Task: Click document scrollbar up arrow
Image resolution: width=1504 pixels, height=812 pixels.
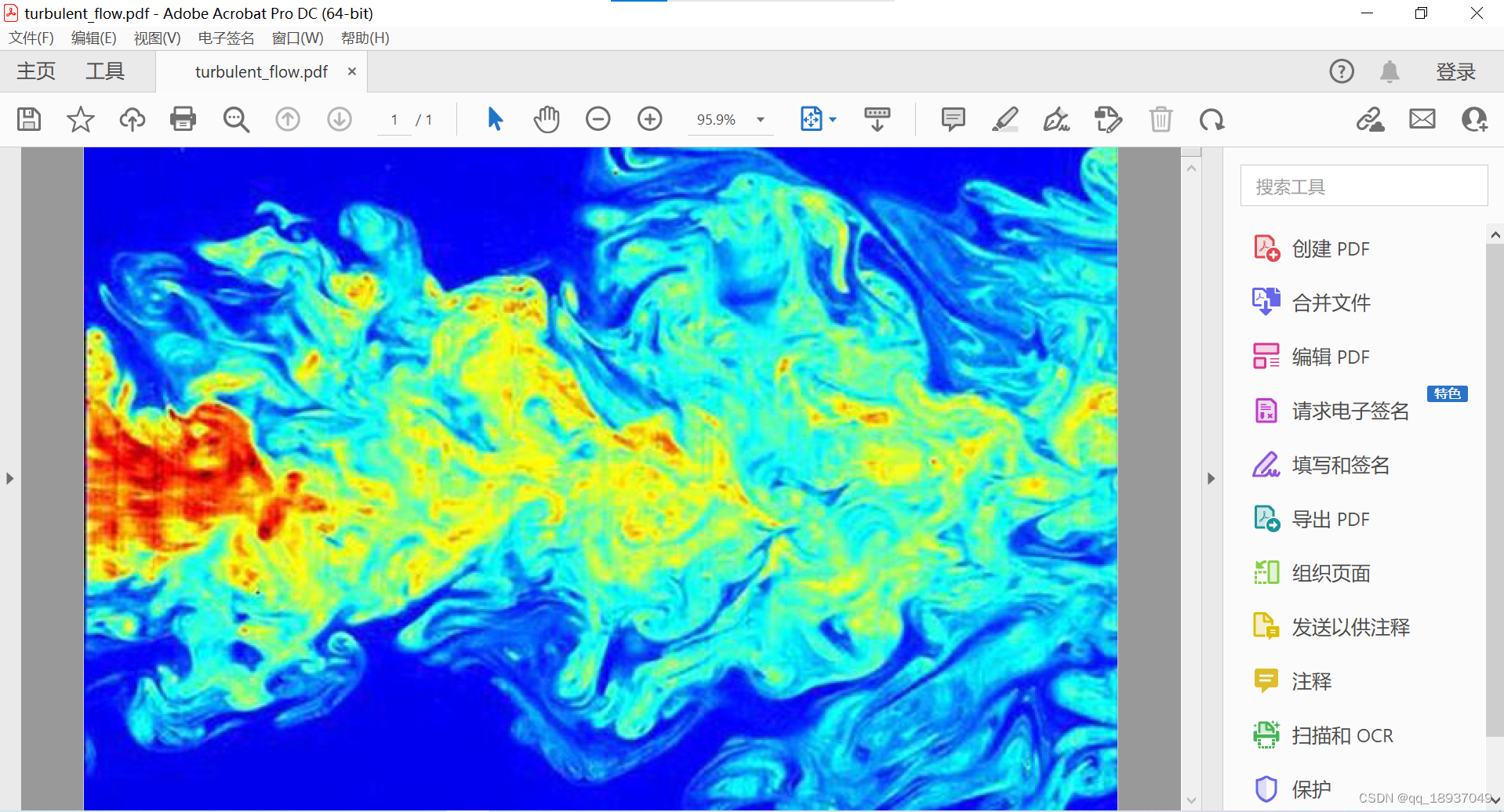Action: [x=1191, y=168]
